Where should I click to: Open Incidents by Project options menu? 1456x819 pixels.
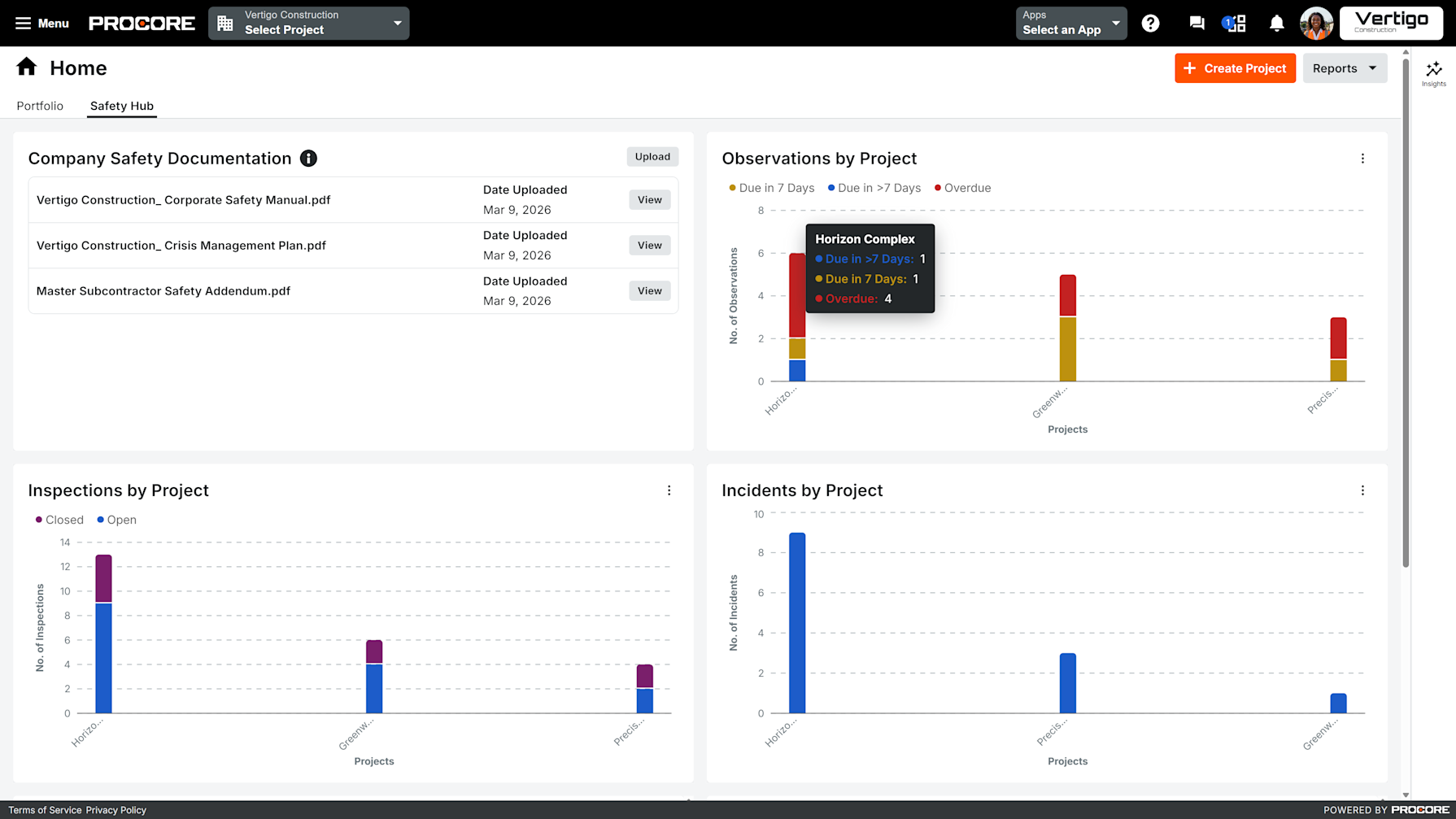[1362, 490]
